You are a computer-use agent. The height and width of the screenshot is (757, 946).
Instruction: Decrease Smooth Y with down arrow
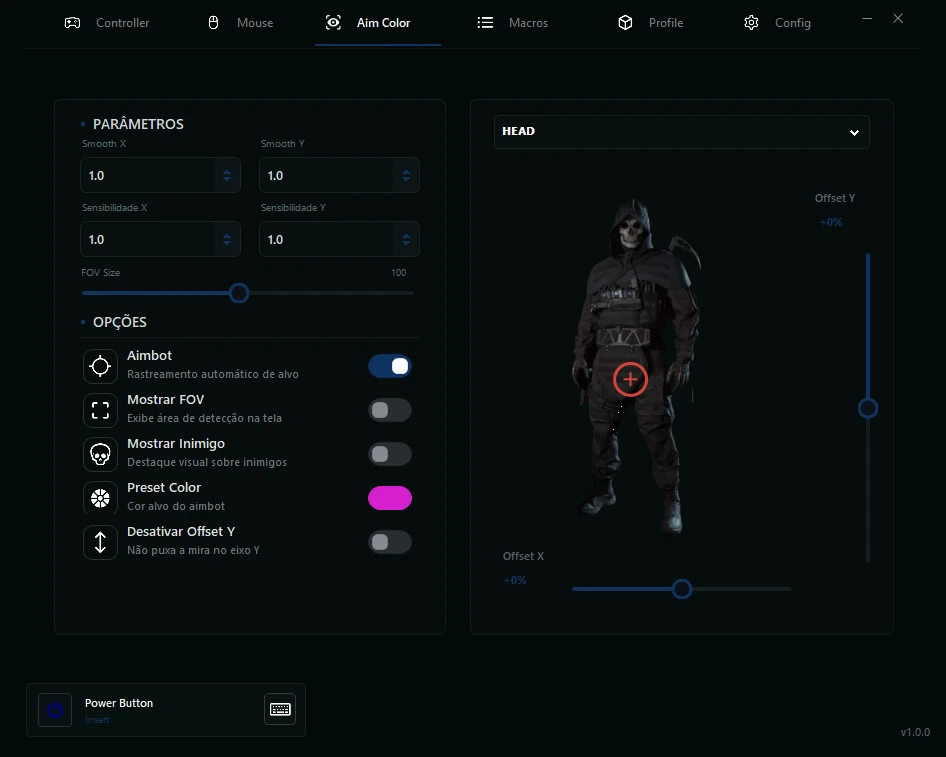coord(406,179)
